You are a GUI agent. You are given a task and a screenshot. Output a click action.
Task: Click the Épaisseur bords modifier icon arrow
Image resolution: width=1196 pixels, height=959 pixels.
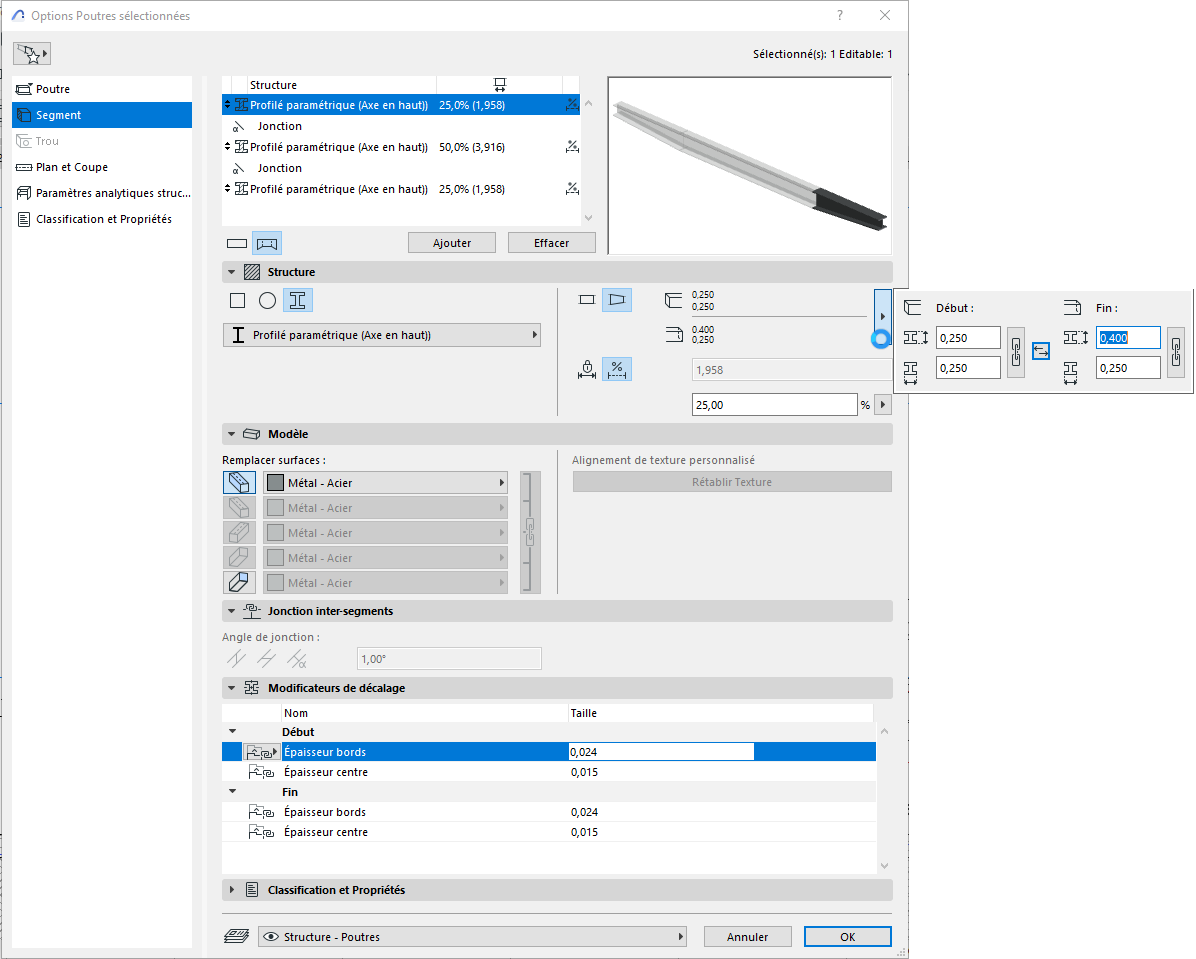pyautogui.click(x=262, y=752)
